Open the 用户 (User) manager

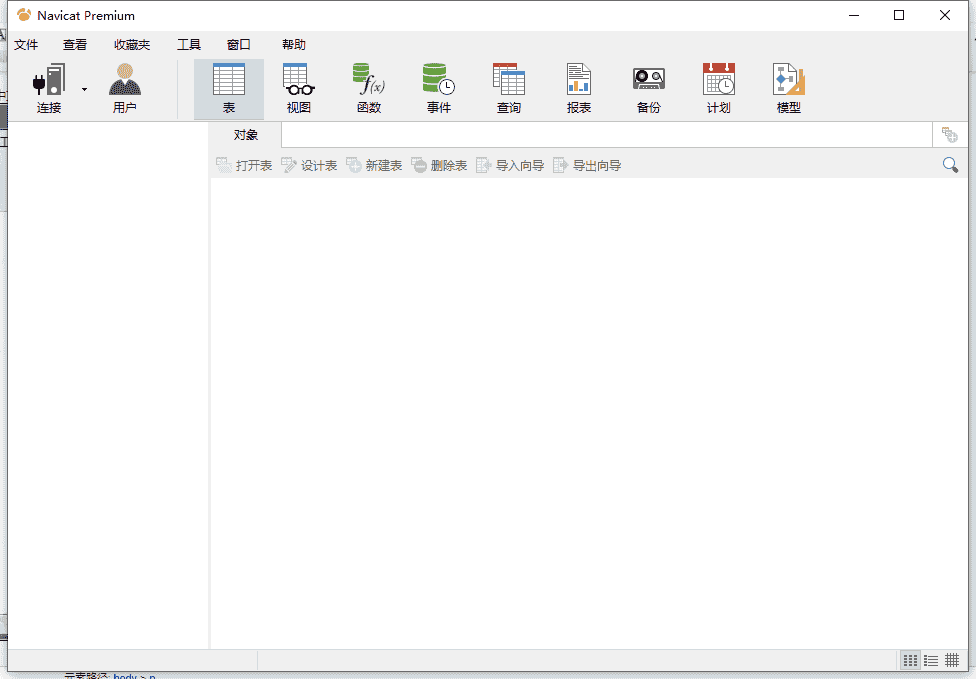(125, 88)
